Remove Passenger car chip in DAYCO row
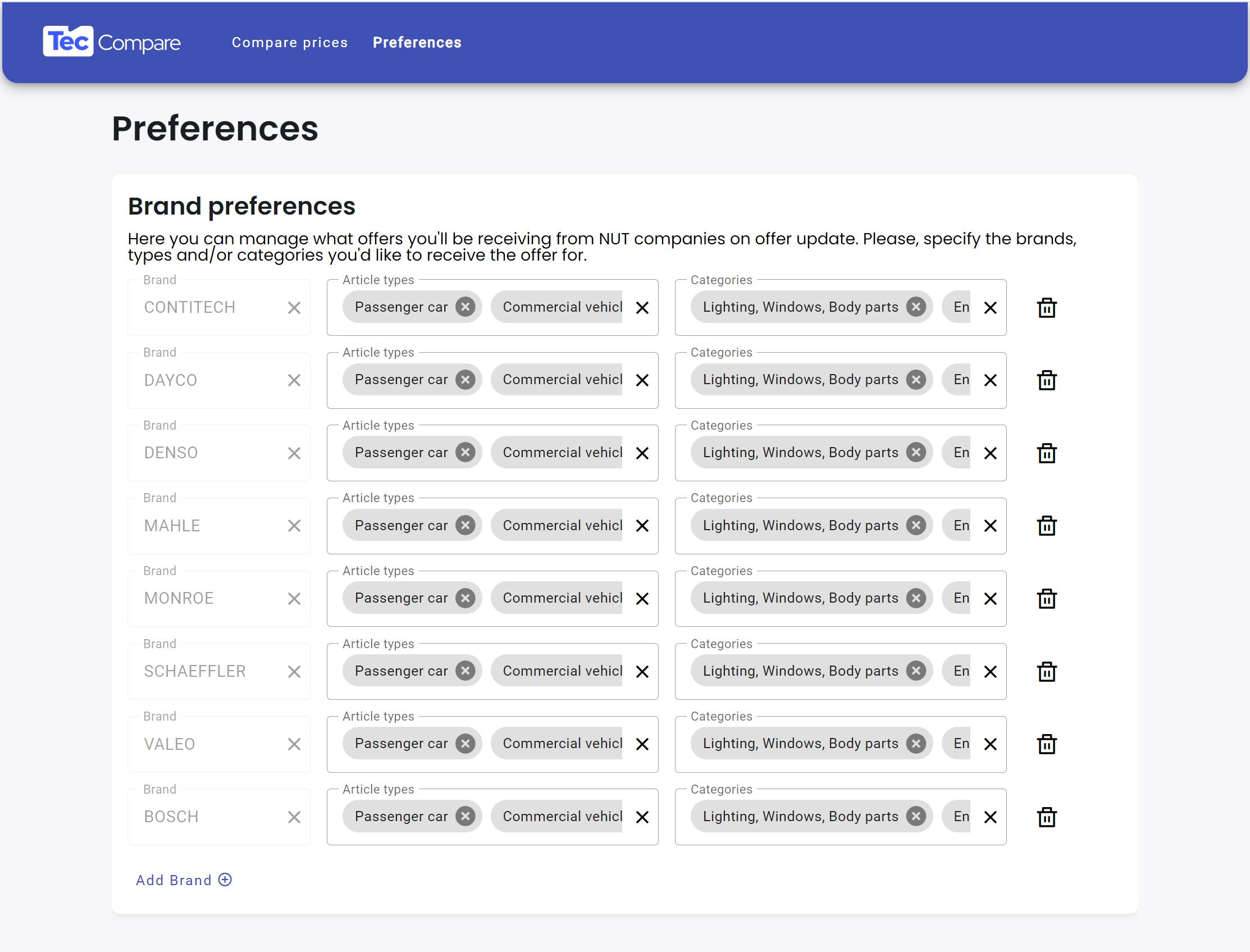The width and height of the screenshot is (1250, 952). click(465, 380)
